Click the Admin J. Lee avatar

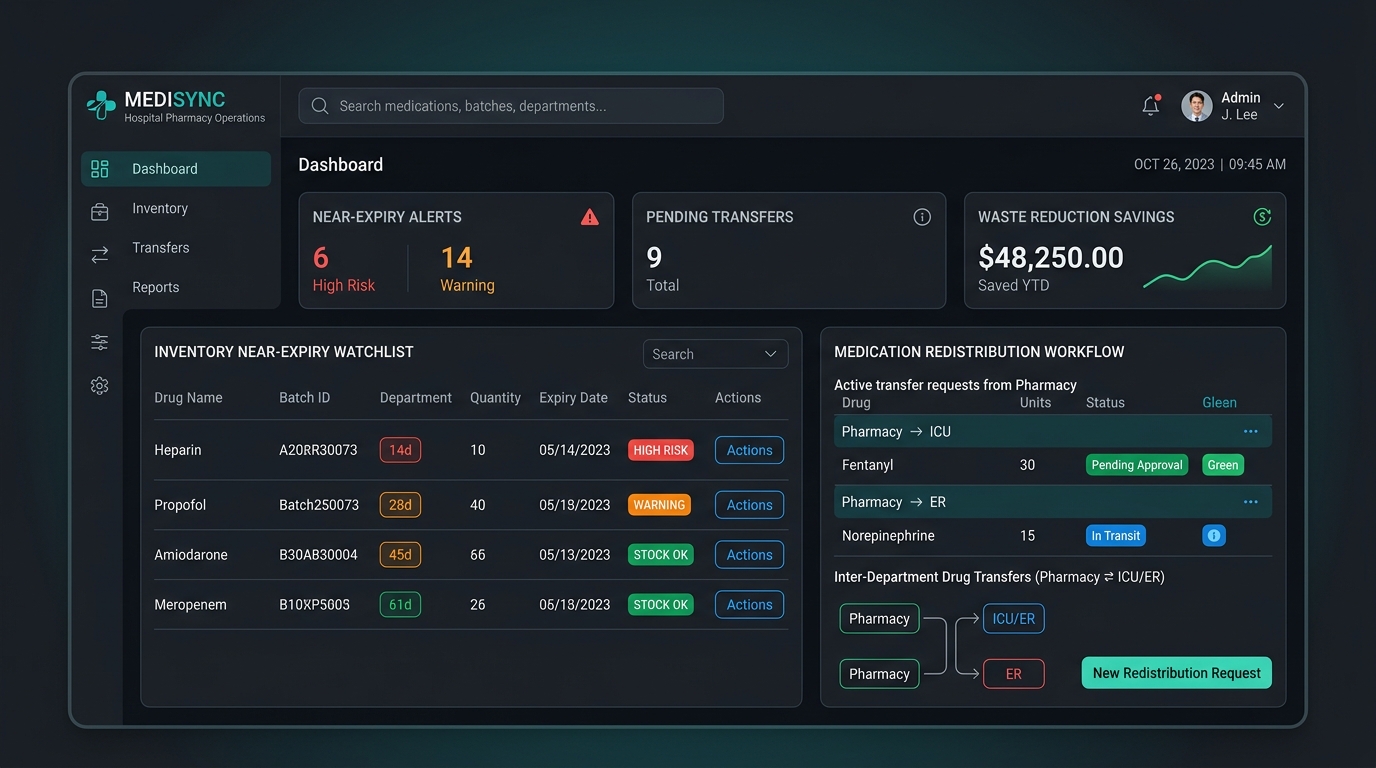click(x=1197, y=106)
